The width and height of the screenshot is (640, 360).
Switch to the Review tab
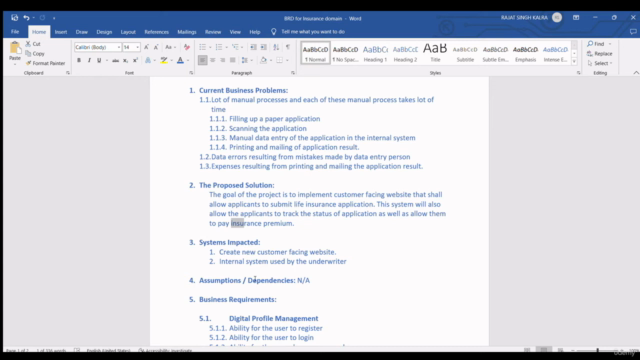213,32
